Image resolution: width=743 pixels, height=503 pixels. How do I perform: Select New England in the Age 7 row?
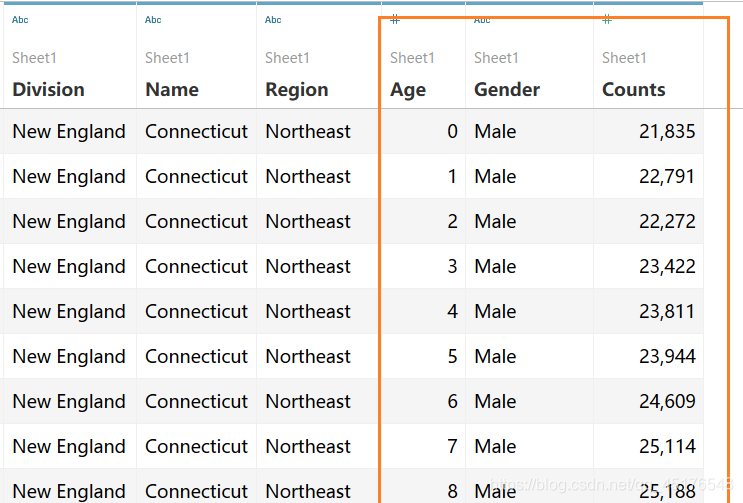pos(69,447)
